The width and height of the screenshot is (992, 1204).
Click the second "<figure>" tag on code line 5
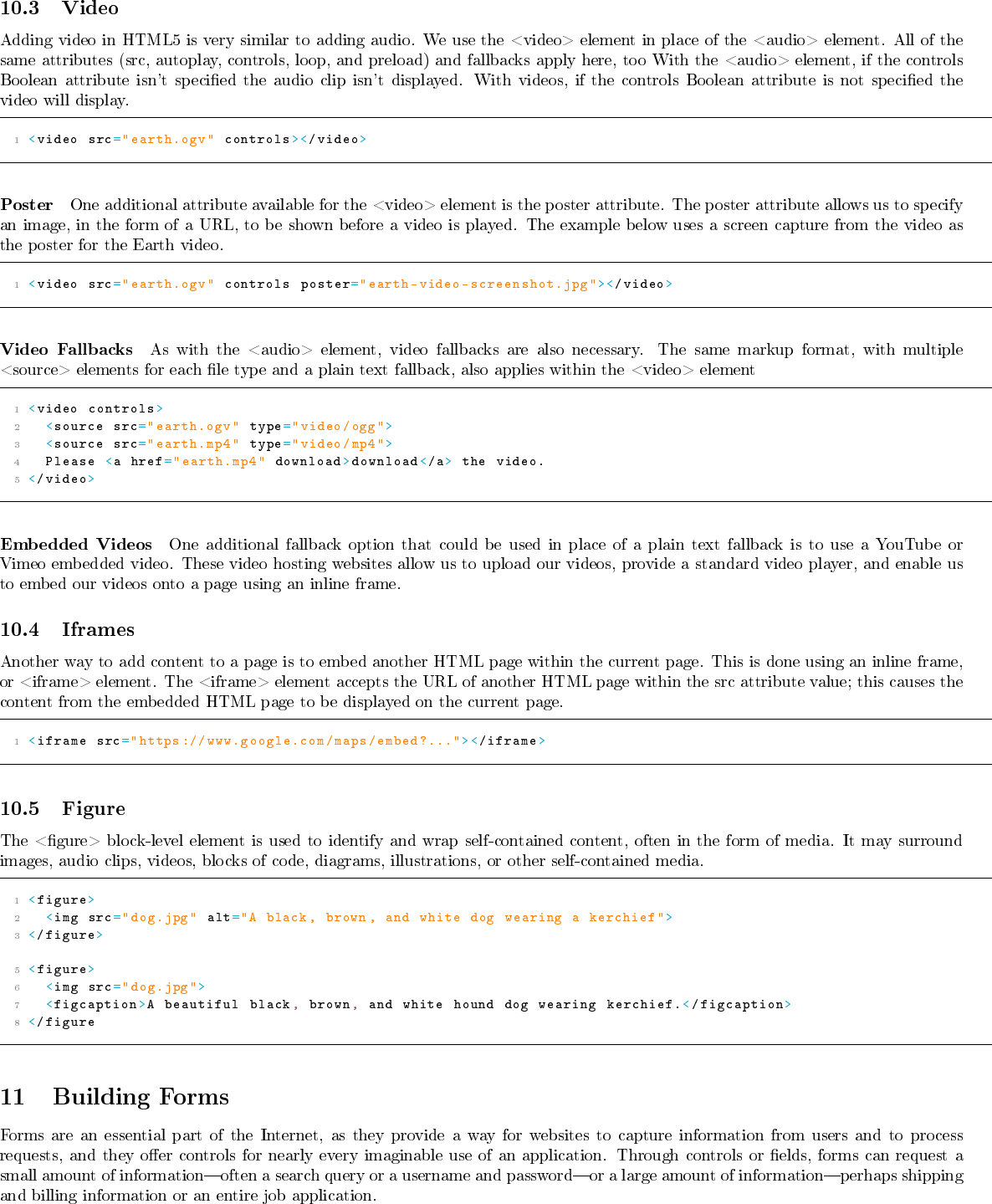tap(62, 970)
